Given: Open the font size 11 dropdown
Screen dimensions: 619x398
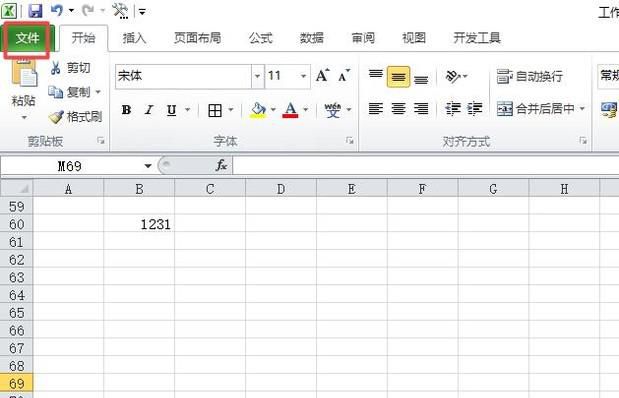Looking at the screenshot, I should point(303,76).
